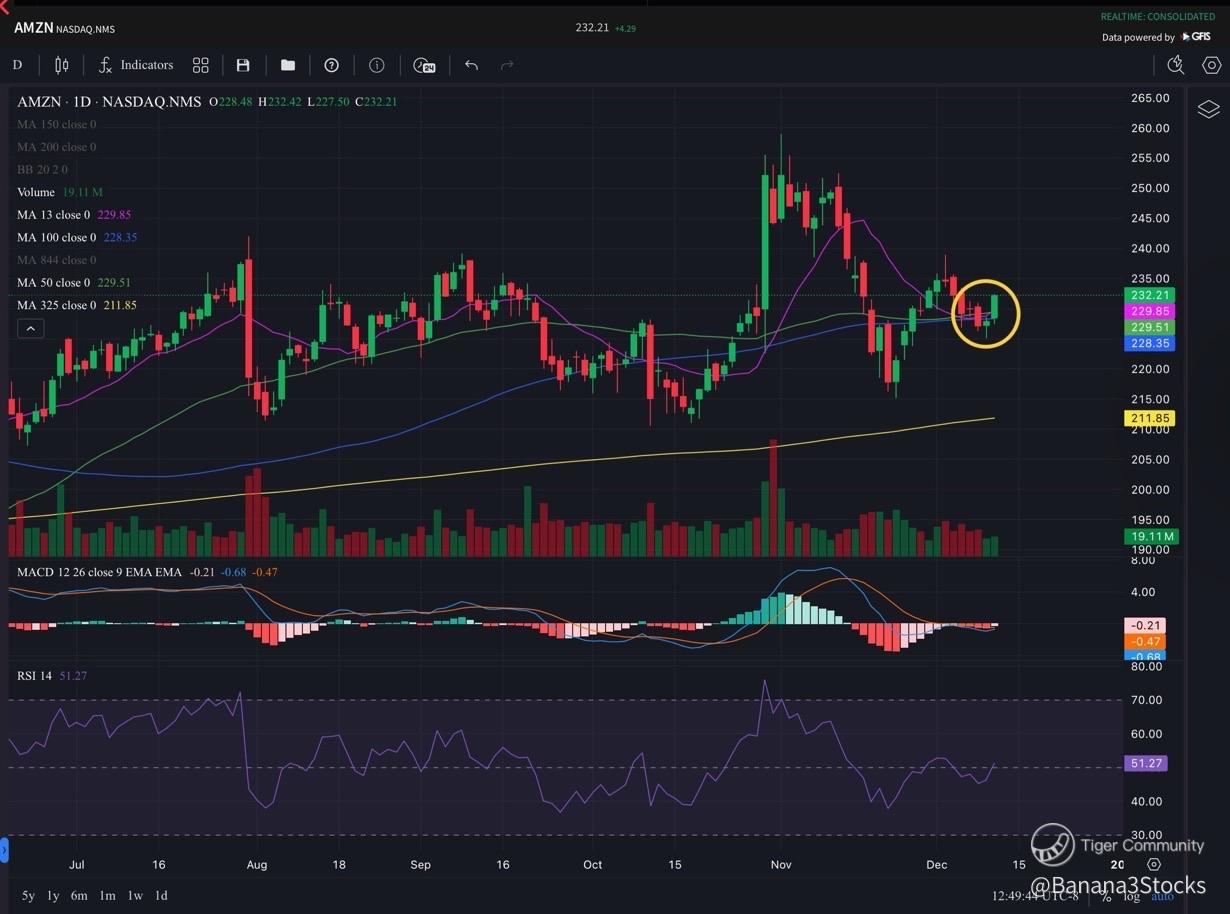Open chart settings hexagon icon at top right

[1212, 65]
